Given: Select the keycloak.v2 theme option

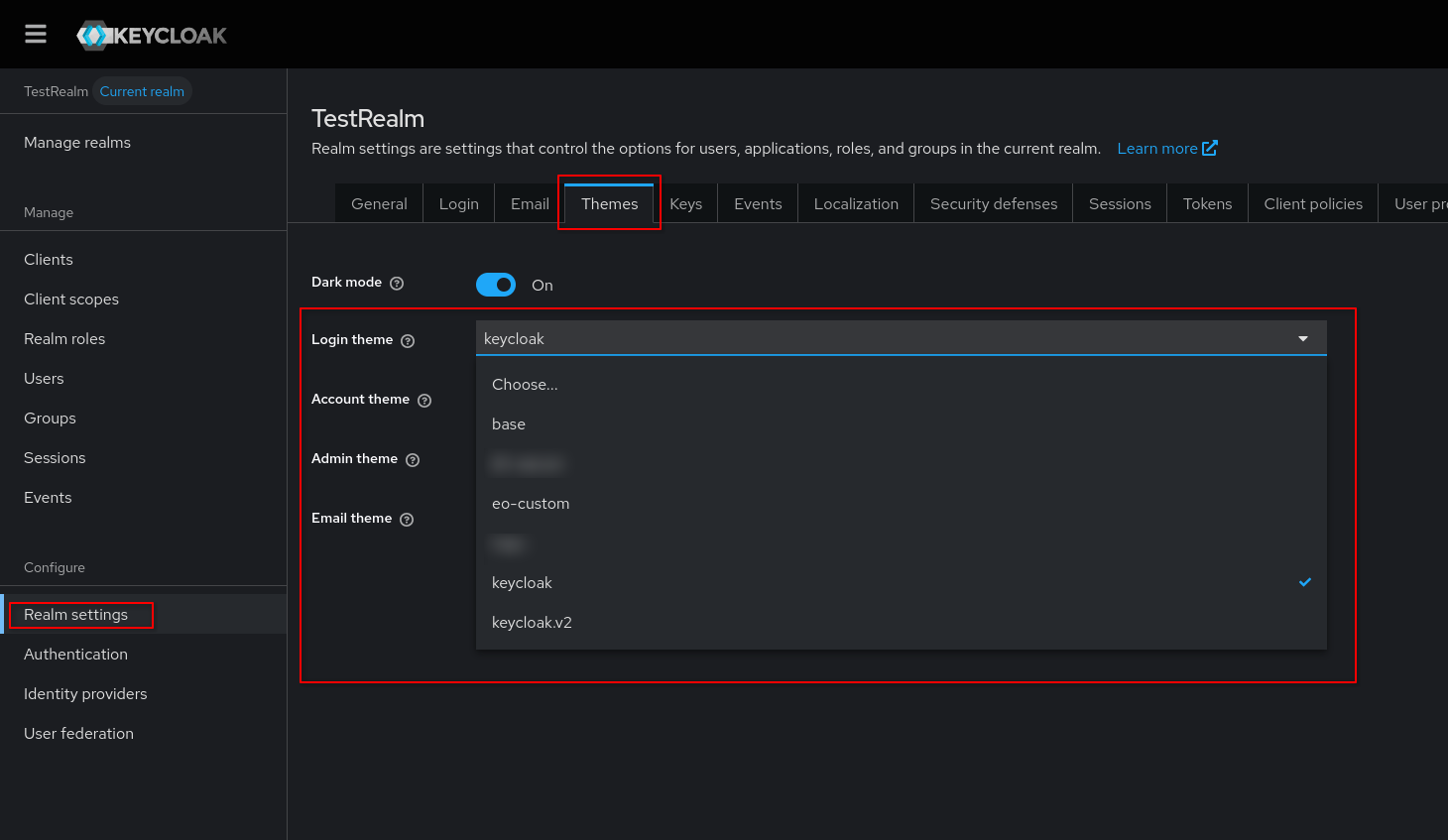Looking at the screenshot, I should tap(901, 623).
